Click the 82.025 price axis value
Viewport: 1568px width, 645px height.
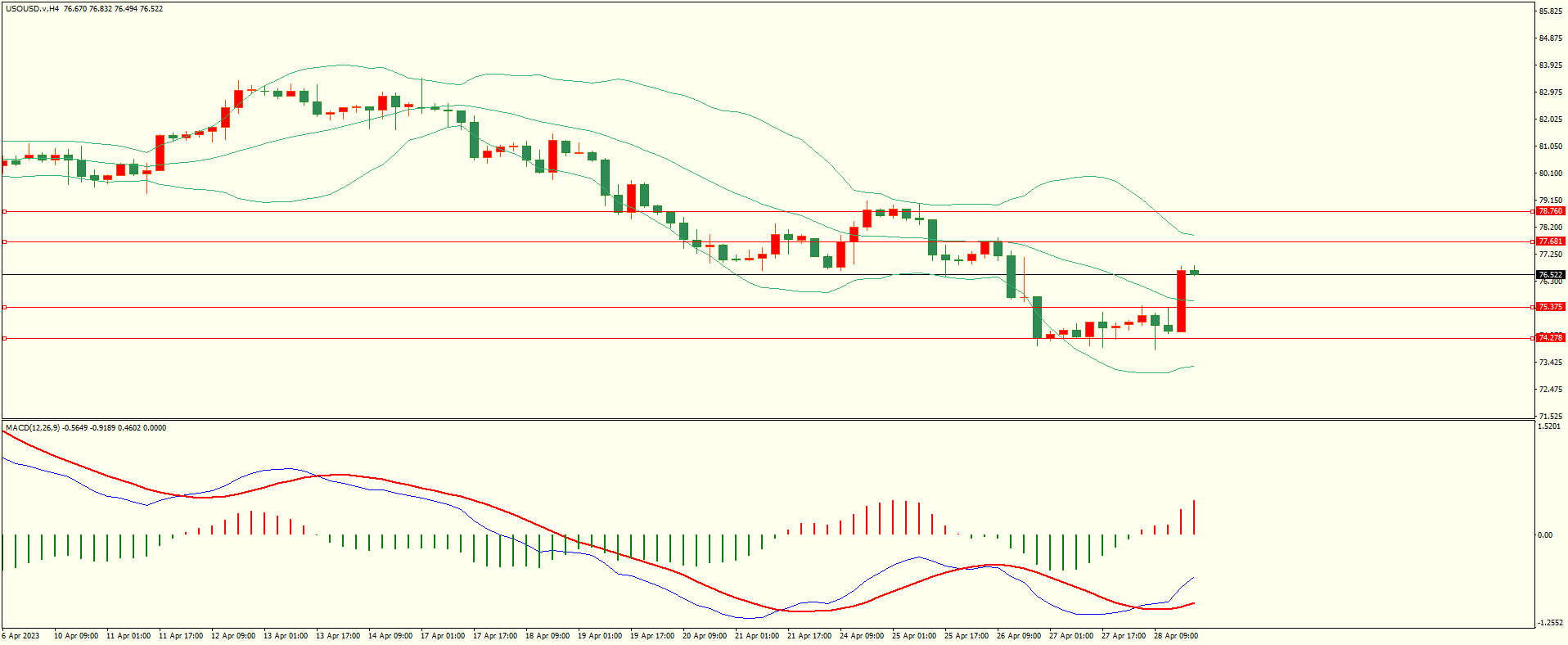pyautogui.click(x=1551, y=120)
